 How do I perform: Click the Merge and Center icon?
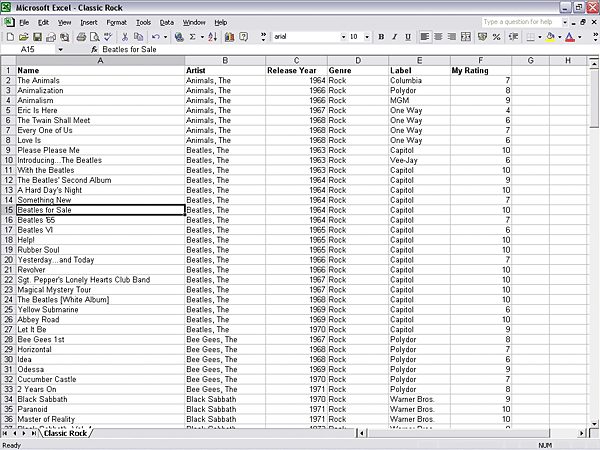466,37
